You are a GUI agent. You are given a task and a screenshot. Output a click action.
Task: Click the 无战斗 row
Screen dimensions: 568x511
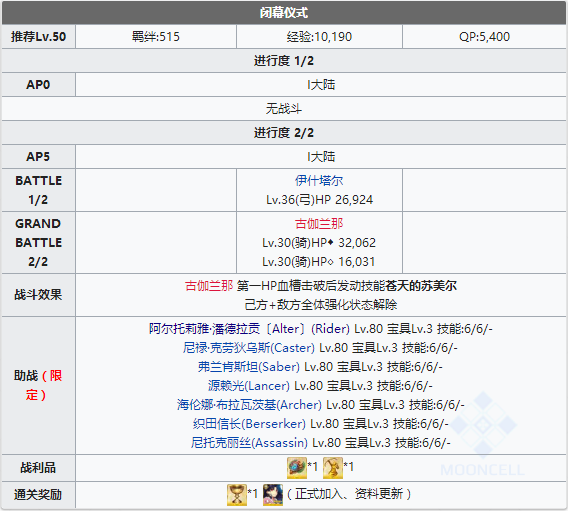[284, 108]
